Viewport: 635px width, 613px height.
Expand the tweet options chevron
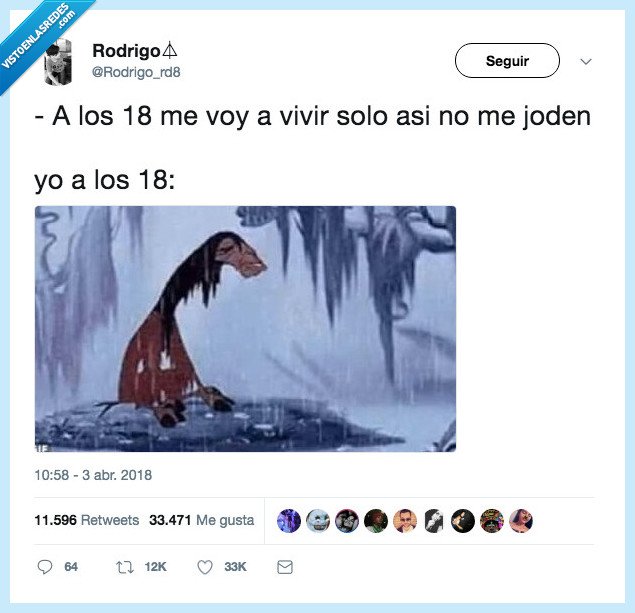[x=586, y=62]
